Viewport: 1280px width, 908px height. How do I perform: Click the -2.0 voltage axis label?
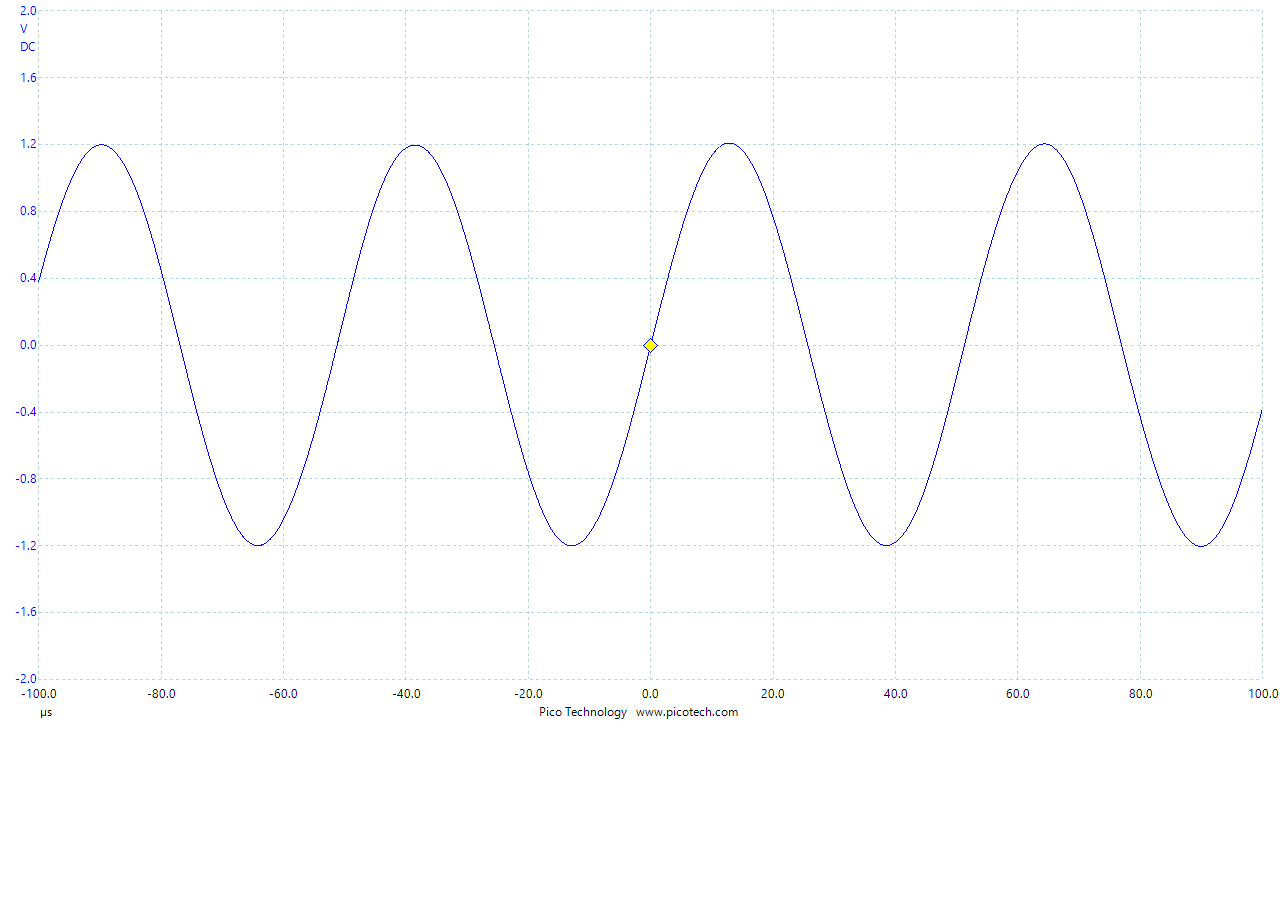27,679
